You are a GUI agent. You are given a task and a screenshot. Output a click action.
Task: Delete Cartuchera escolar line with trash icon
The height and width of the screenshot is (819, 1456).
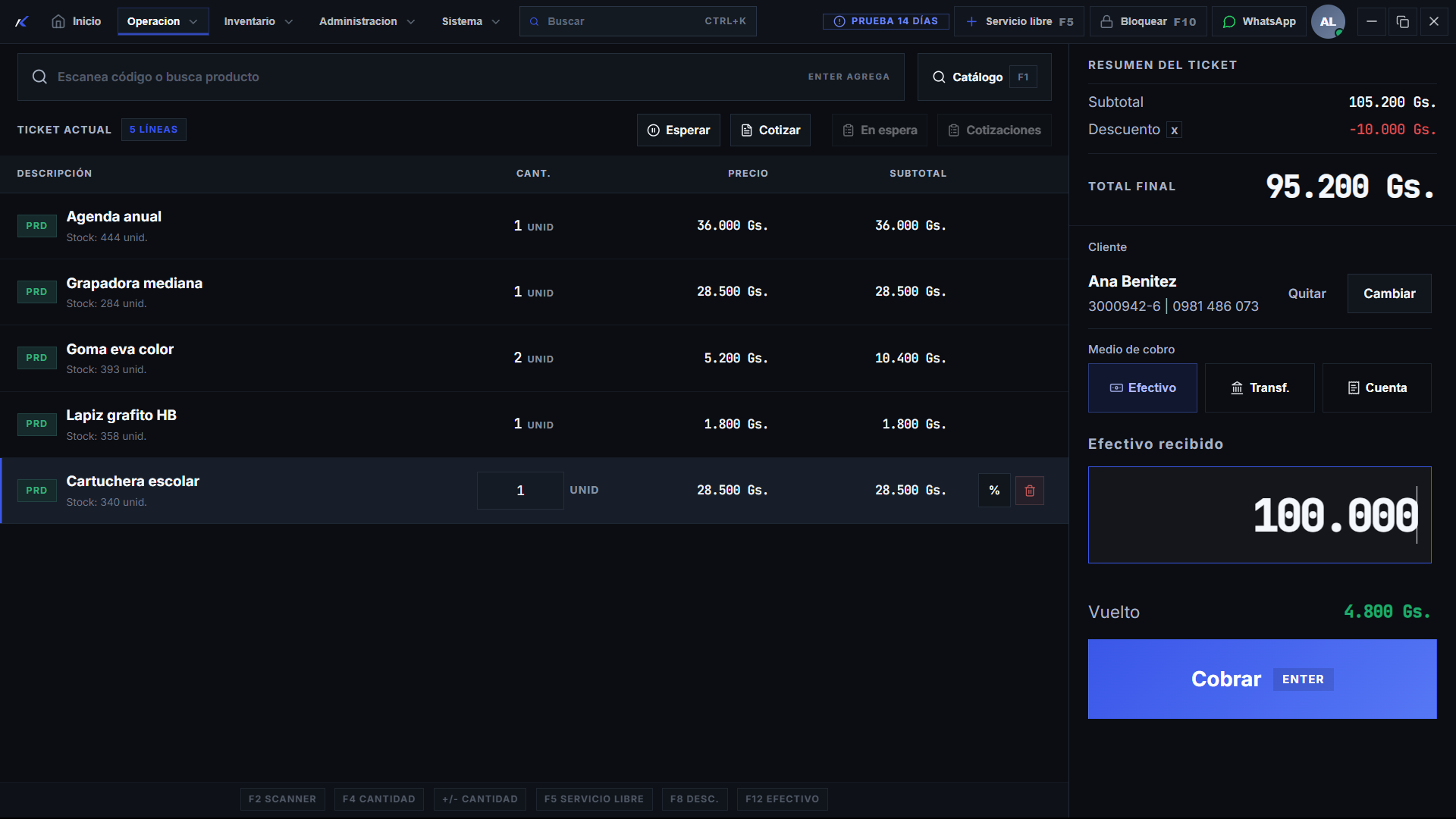tap(1030, 491)
